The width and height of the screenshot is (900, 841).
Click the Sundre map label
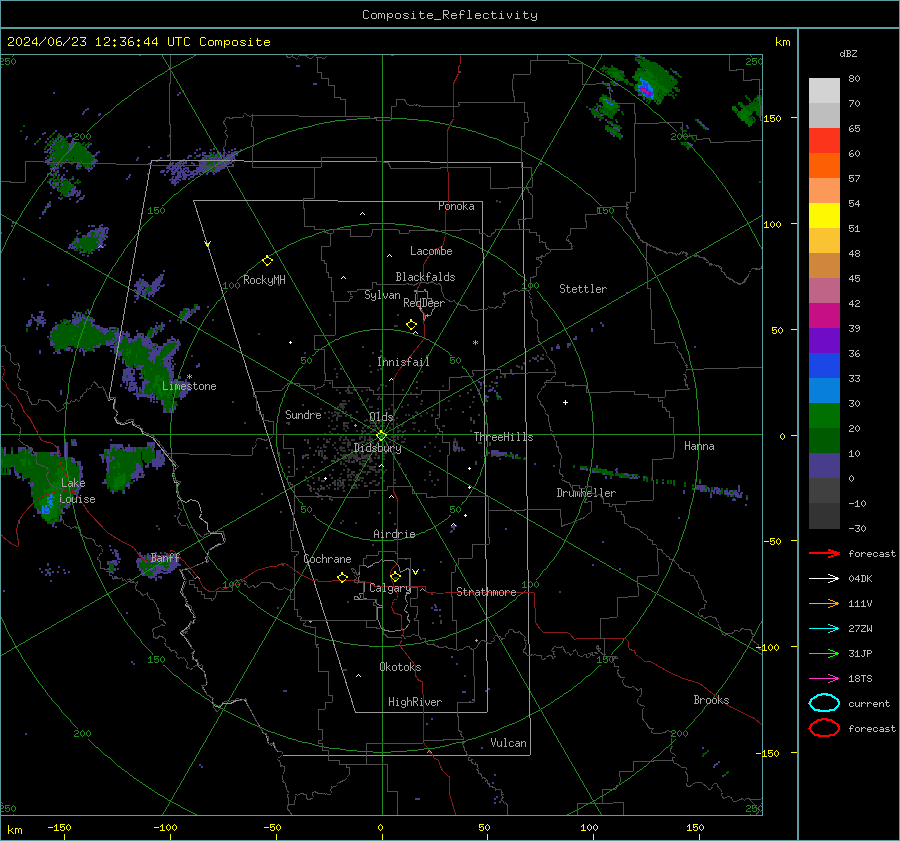coord(303,414)
